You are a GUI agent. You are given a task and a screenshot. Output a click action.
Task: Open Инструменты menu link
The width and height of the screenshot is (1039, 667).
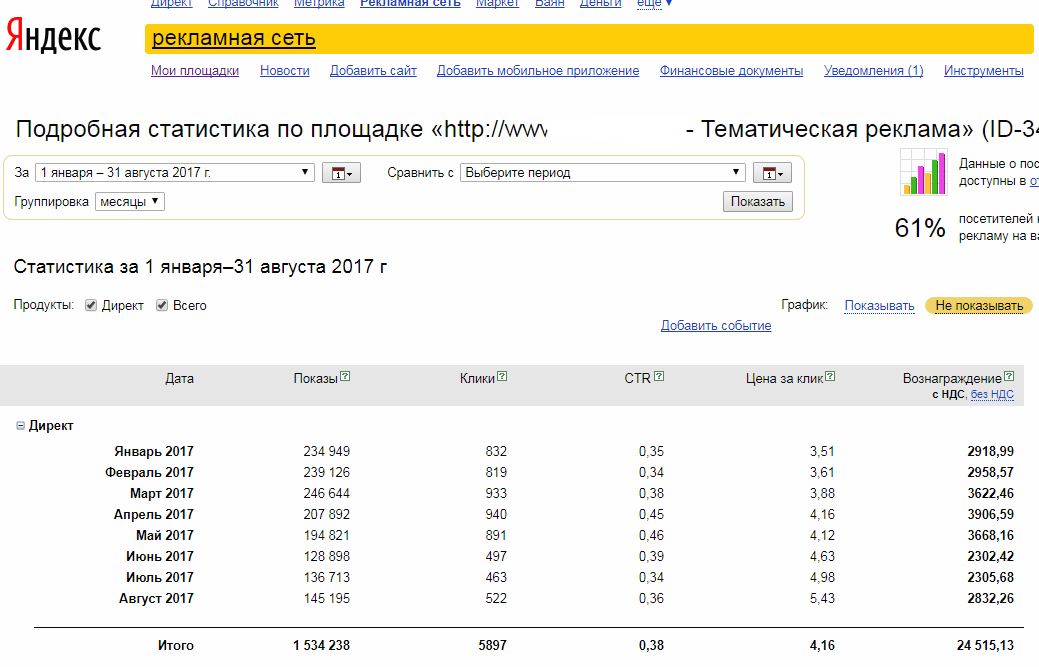pyautogui.click(x=984, y=71)
